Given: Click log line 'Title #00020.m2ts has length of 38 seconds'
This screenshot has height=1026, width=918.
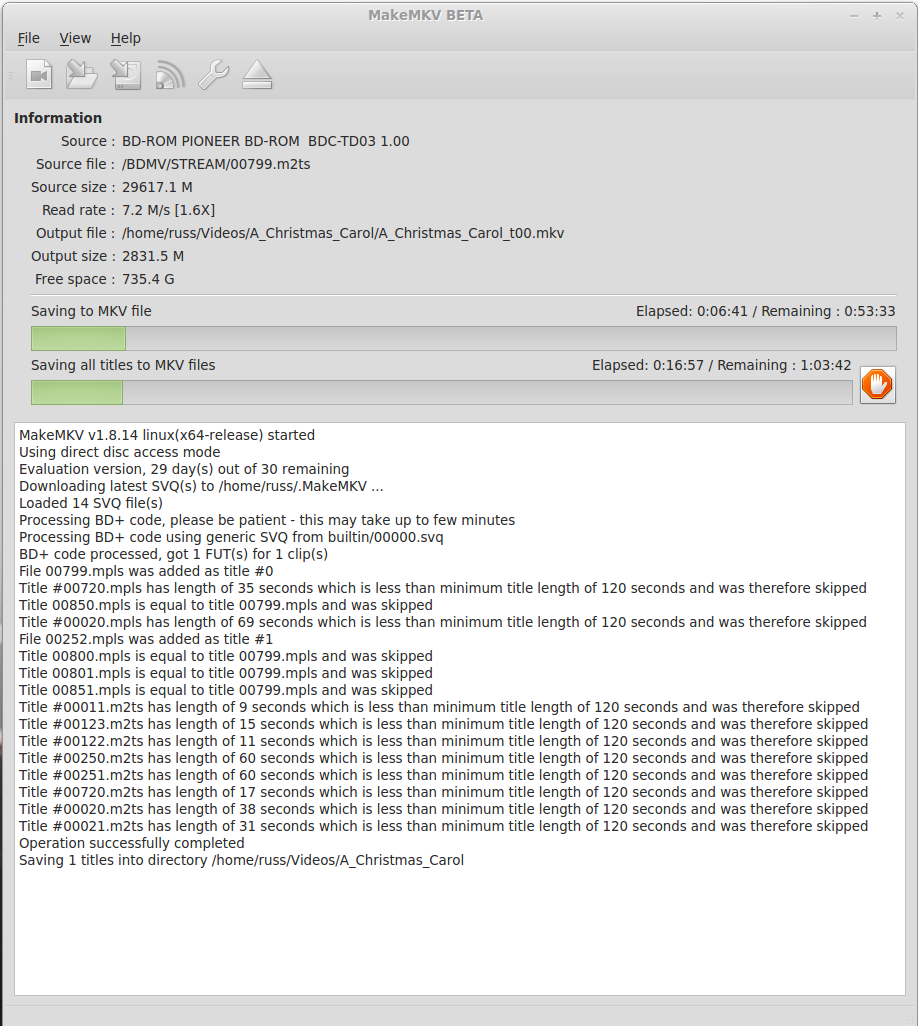Looking at the screenshot, I should coord(444,809).
